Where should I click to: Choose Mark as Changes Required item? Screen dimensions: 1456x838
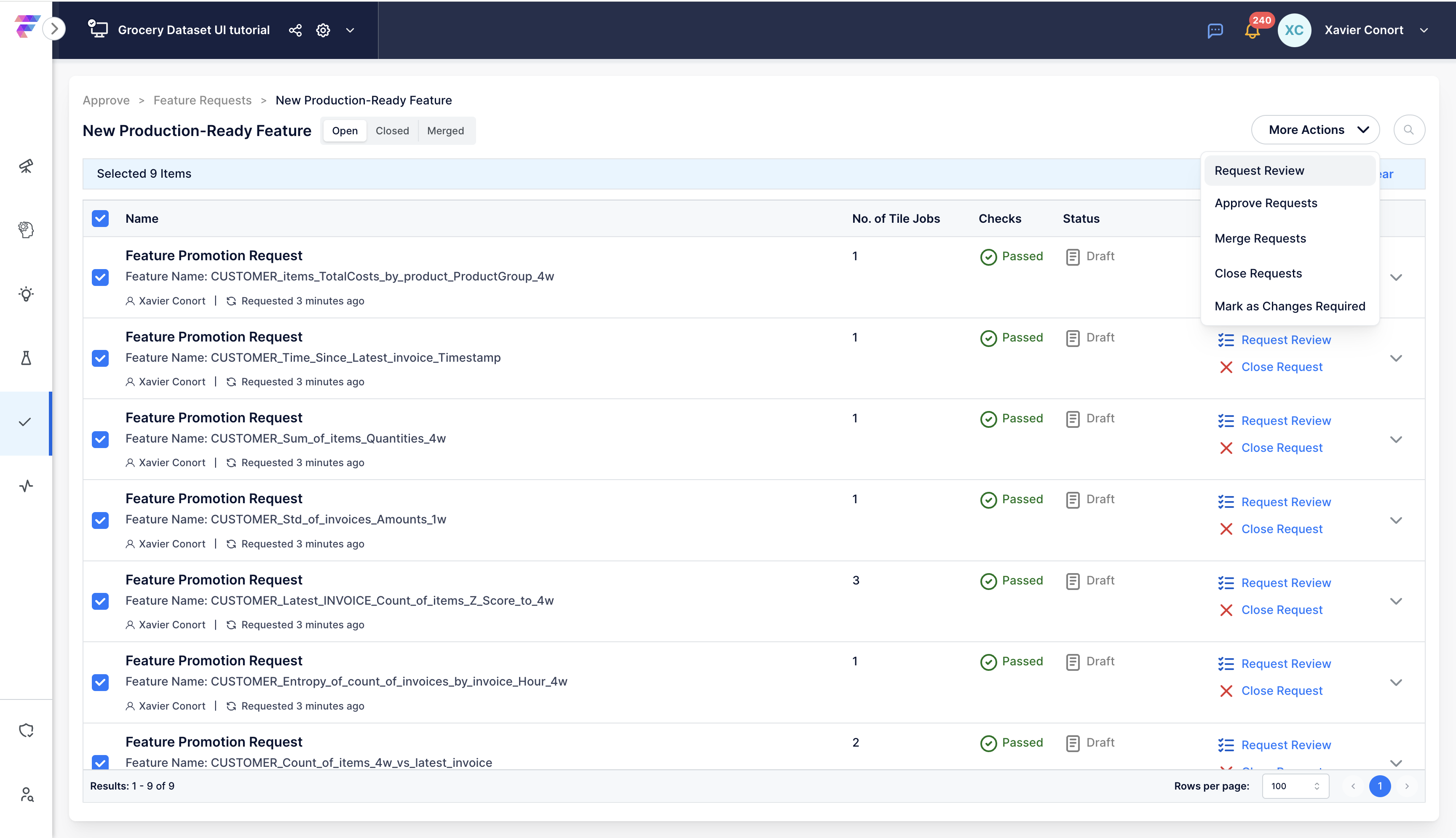tap(1289, 306)
